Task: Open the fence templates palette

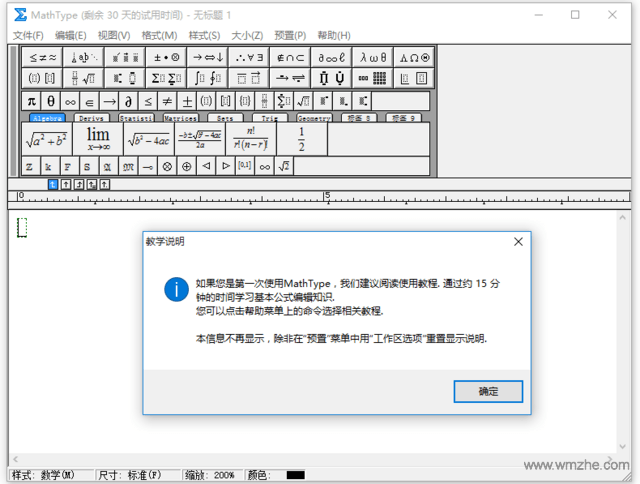Action: point(42,78)
